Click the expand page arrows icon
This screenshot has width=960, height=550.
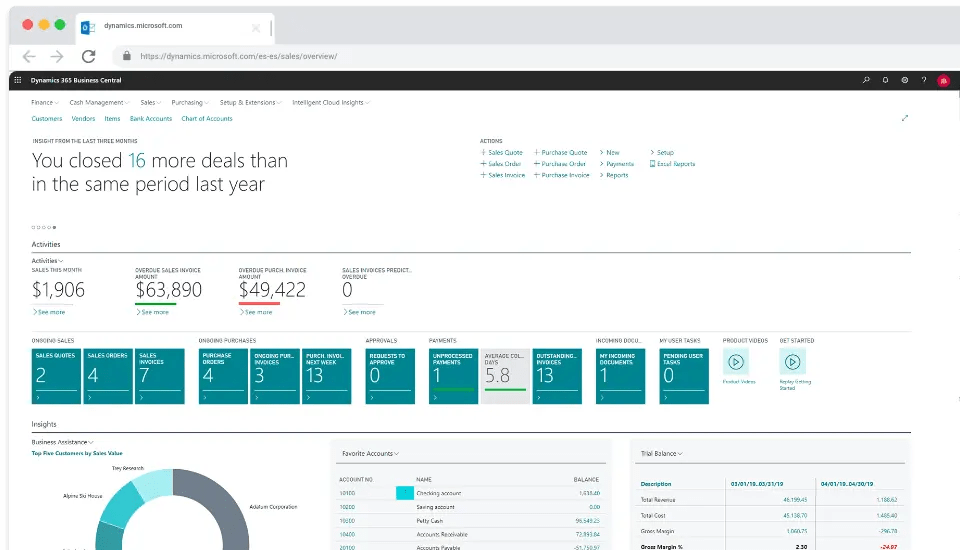pos(905,118)
